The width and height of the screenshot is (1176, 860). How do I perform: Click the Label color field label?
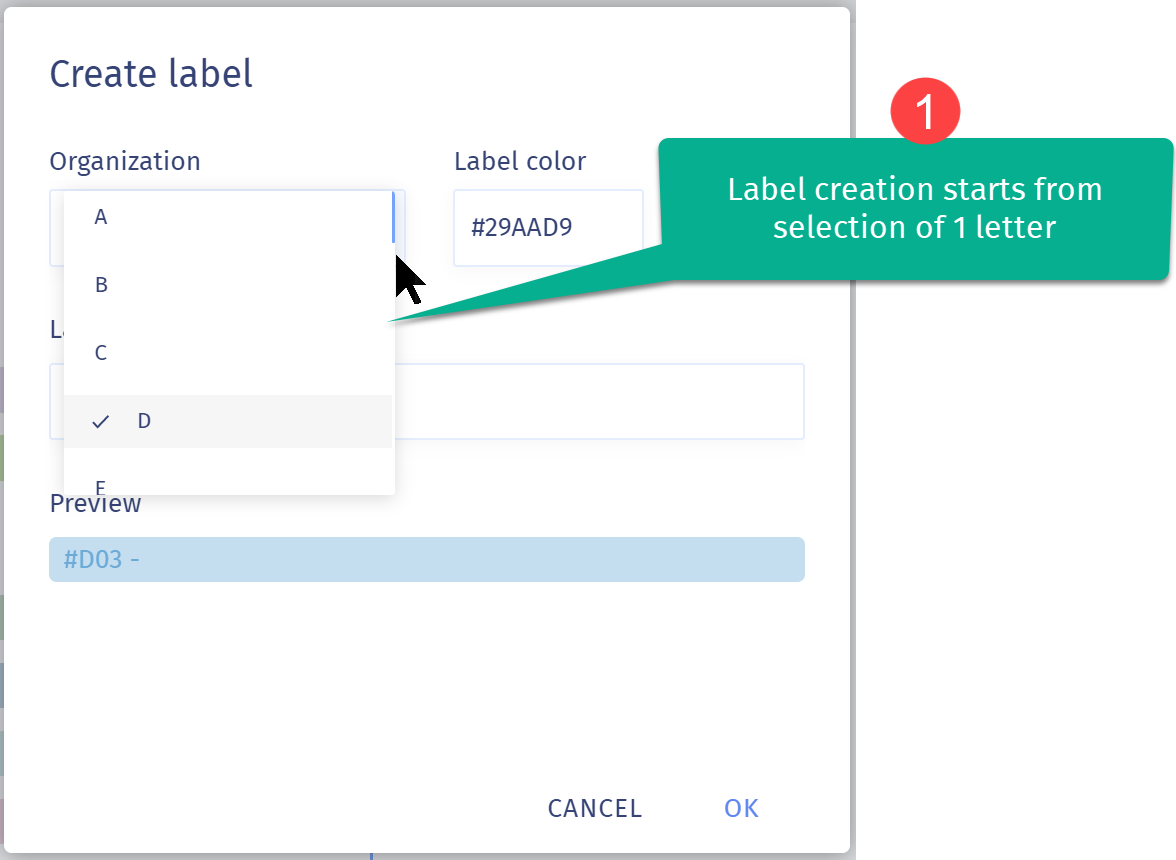click(520, 161)
